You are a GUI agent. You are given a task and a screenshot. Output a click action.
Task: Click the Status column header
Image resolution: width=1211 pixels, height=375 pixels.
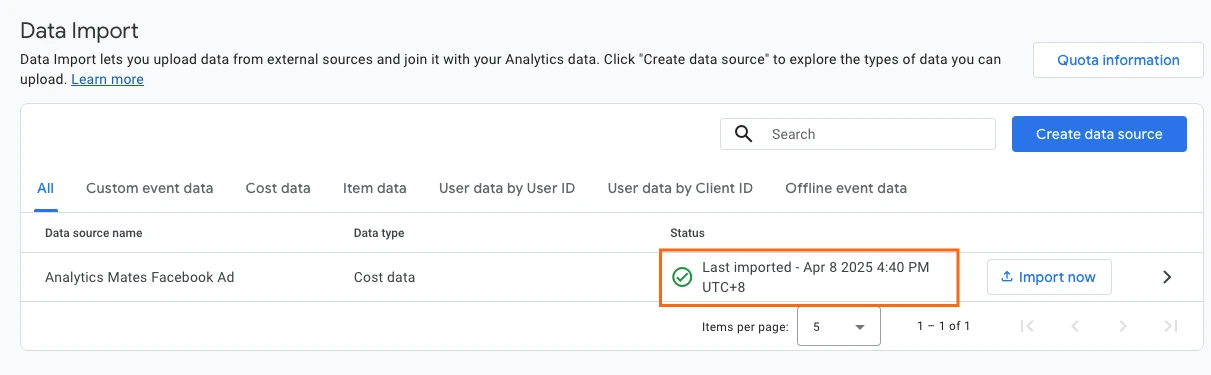tap(687, 233)
